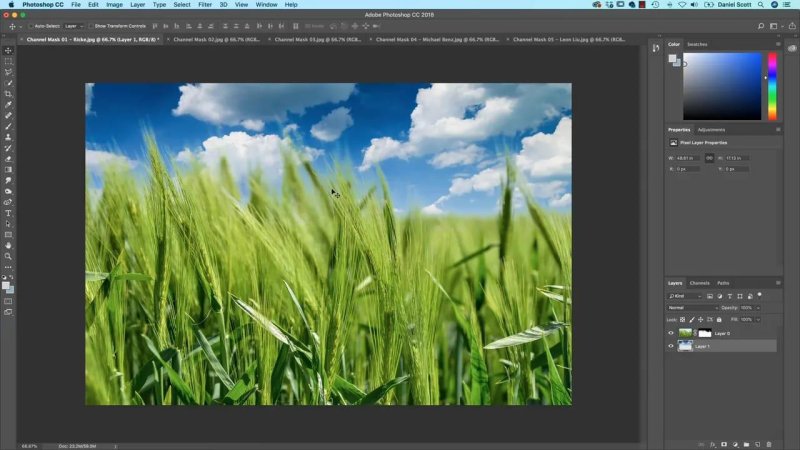Open the Layers panel flyout menu
Viewport: 800px width, 450px height.
(x=778, y=283)
